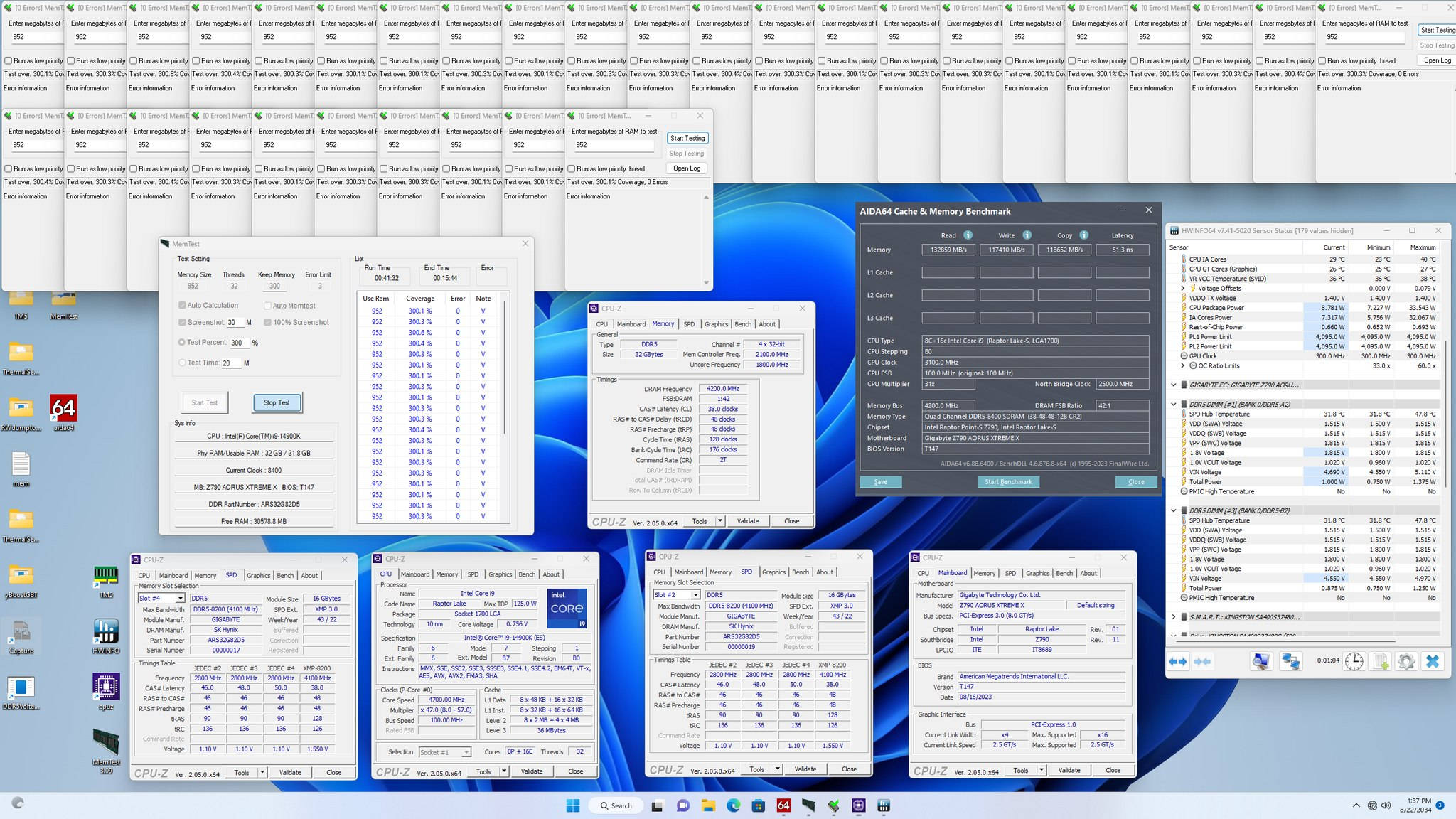Collapse DDR5 DIMM [#1] sensor group in HWiNFO
The image size is (1456, 819).
coord(1174,404)
